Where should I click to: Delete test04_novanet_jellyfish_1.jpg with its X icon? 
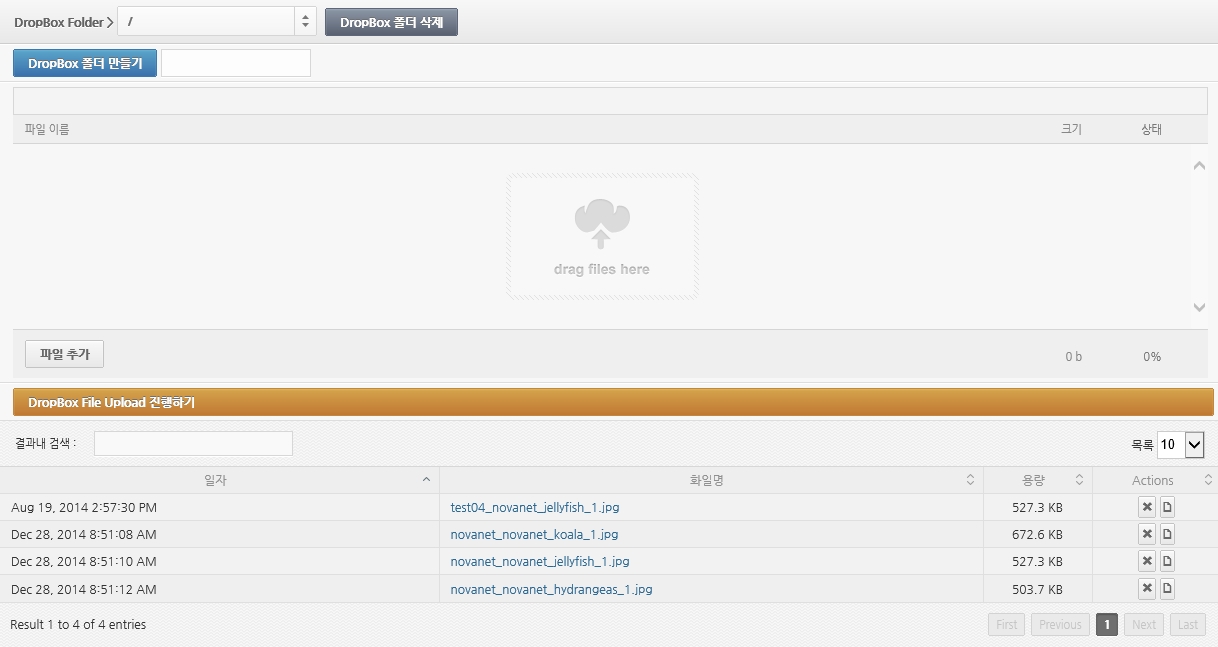1147,507
